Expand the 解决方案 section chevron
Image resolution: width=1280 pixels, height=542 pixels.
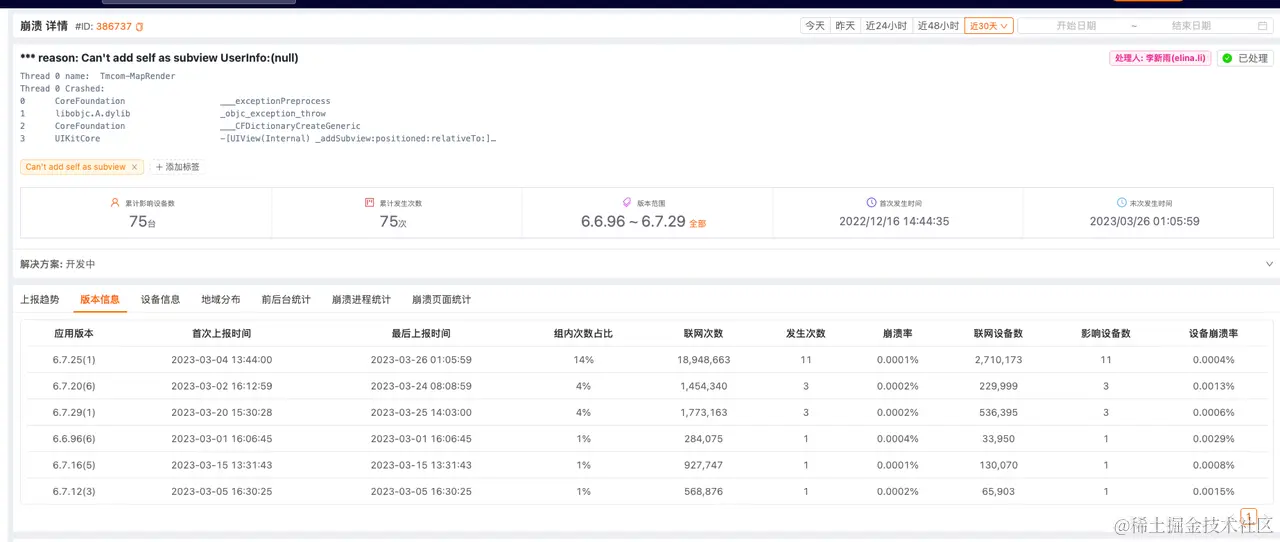point(1270,264)
